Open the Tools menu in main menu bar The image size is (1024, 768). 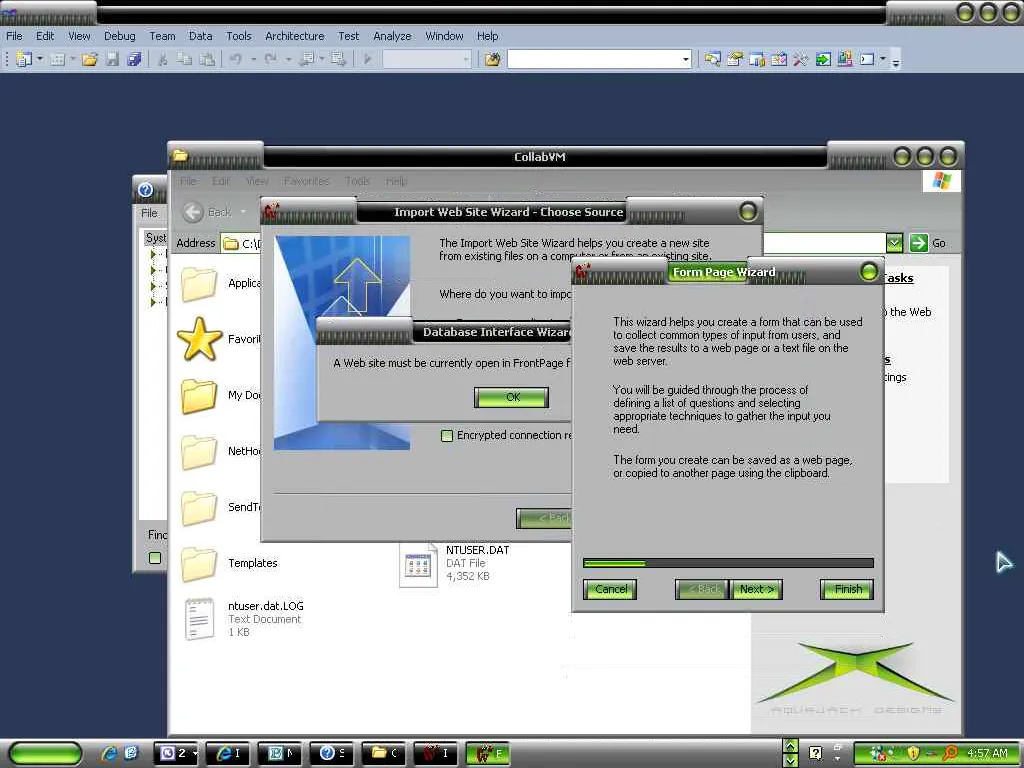pyautogui.click(x=238, y=36)
